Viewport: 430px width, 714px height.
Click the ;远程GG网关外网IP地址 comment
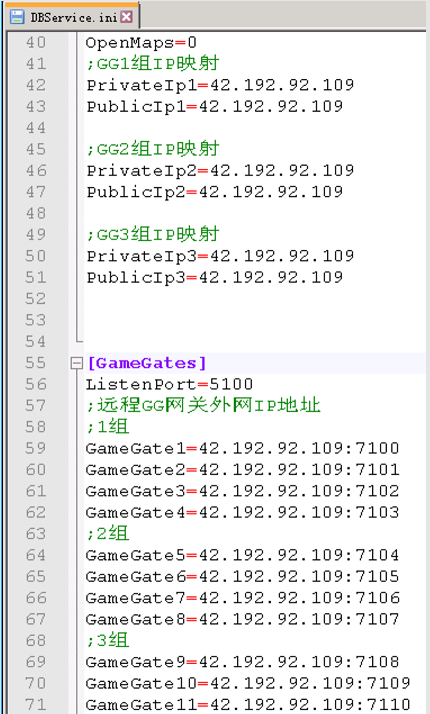[203, 405]
